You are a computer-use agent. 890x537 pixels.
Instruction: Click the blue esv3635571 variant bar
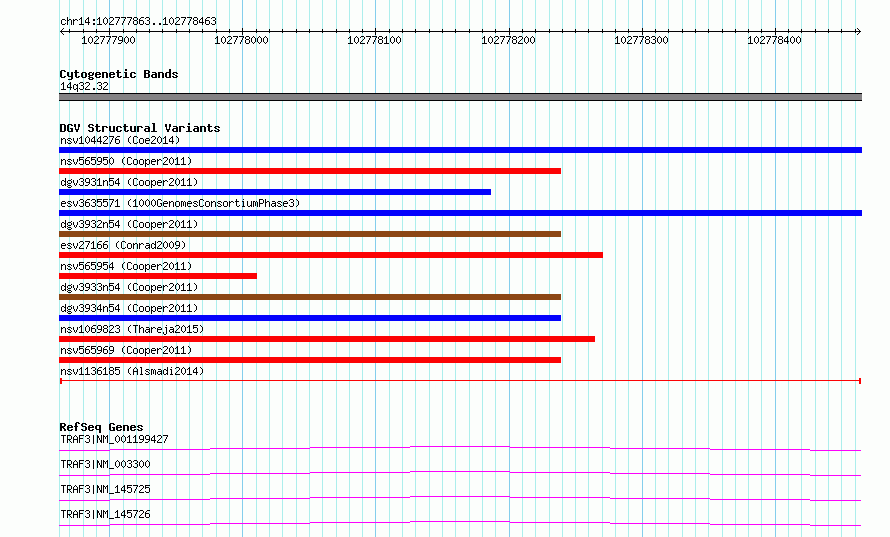460,213
